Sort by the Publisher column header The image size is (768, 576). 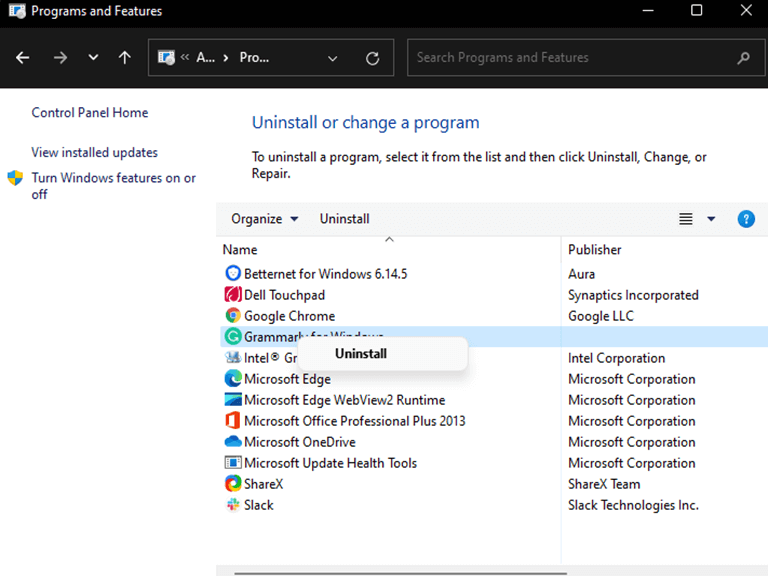point(595,250)
